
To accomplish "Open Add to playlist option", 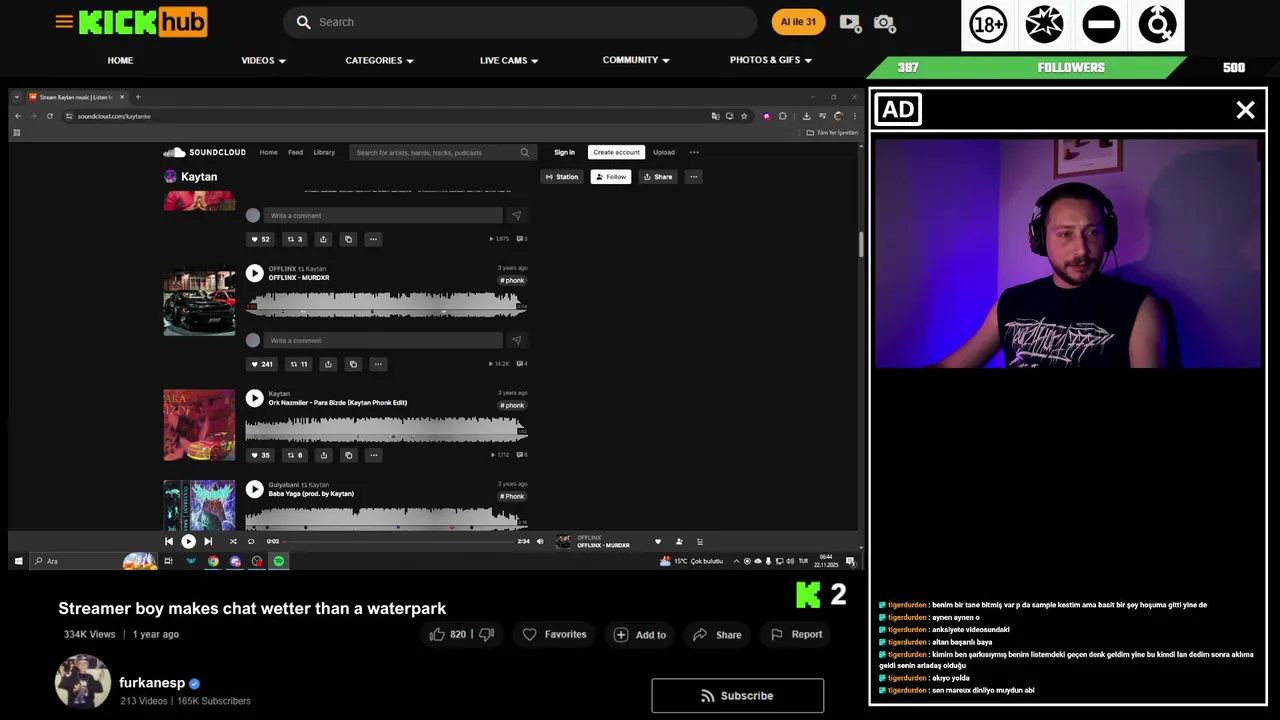I will pos(639,634).
